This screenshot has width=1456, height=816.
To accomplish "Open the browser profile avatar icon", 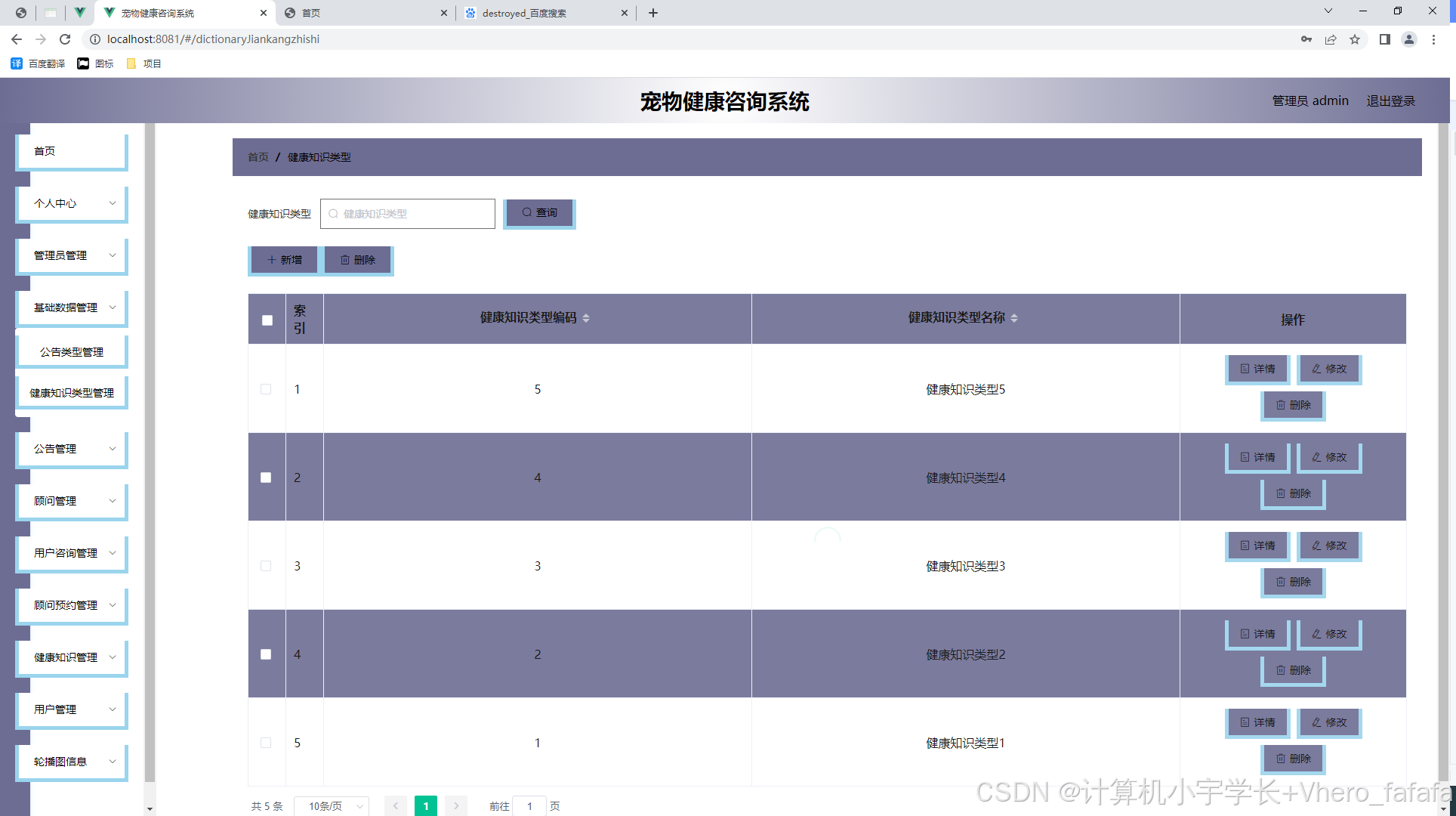I will [x=1408, y=39].
